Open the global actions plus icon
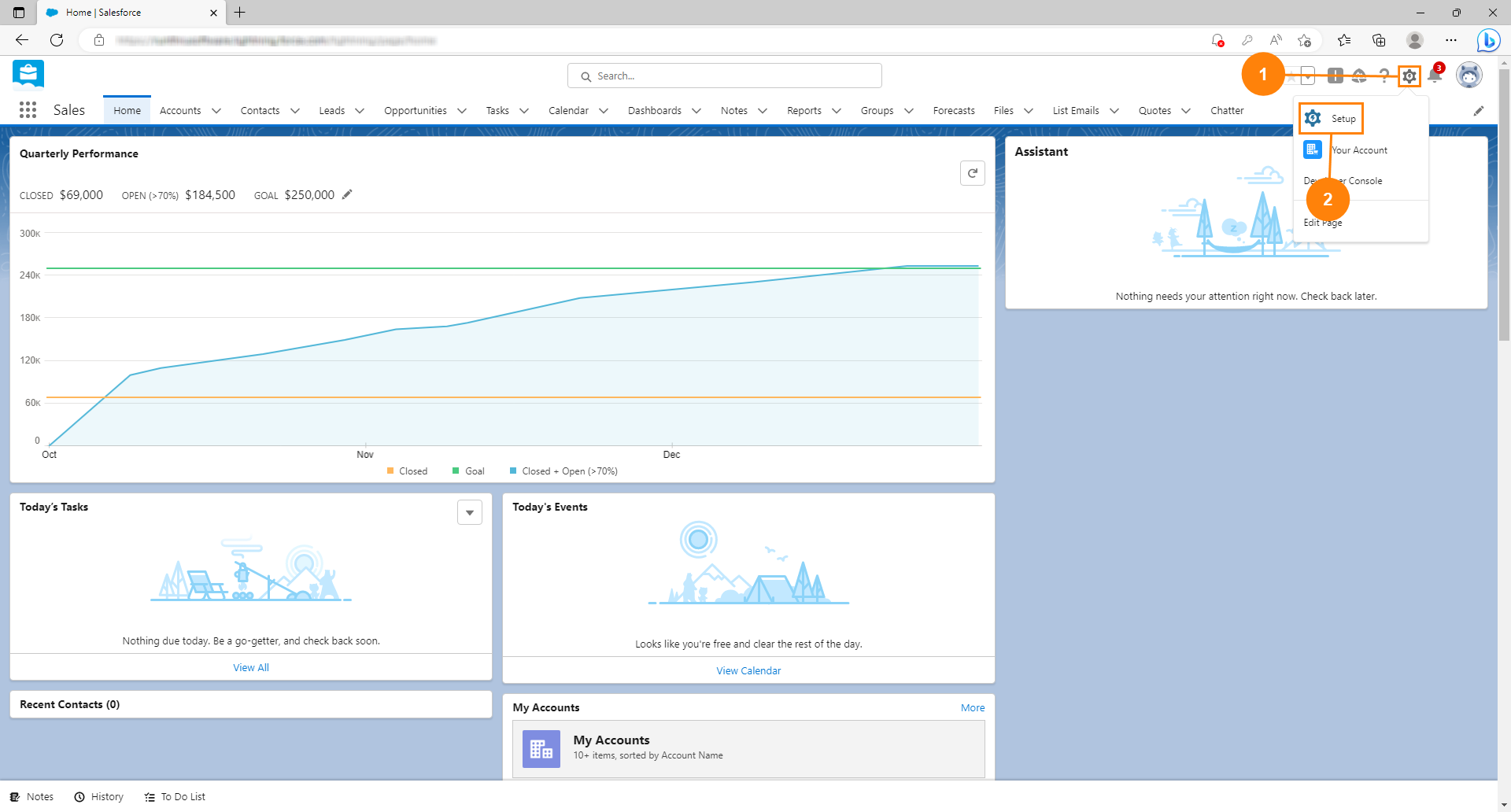1511x812 pixels. point(1335,76)
